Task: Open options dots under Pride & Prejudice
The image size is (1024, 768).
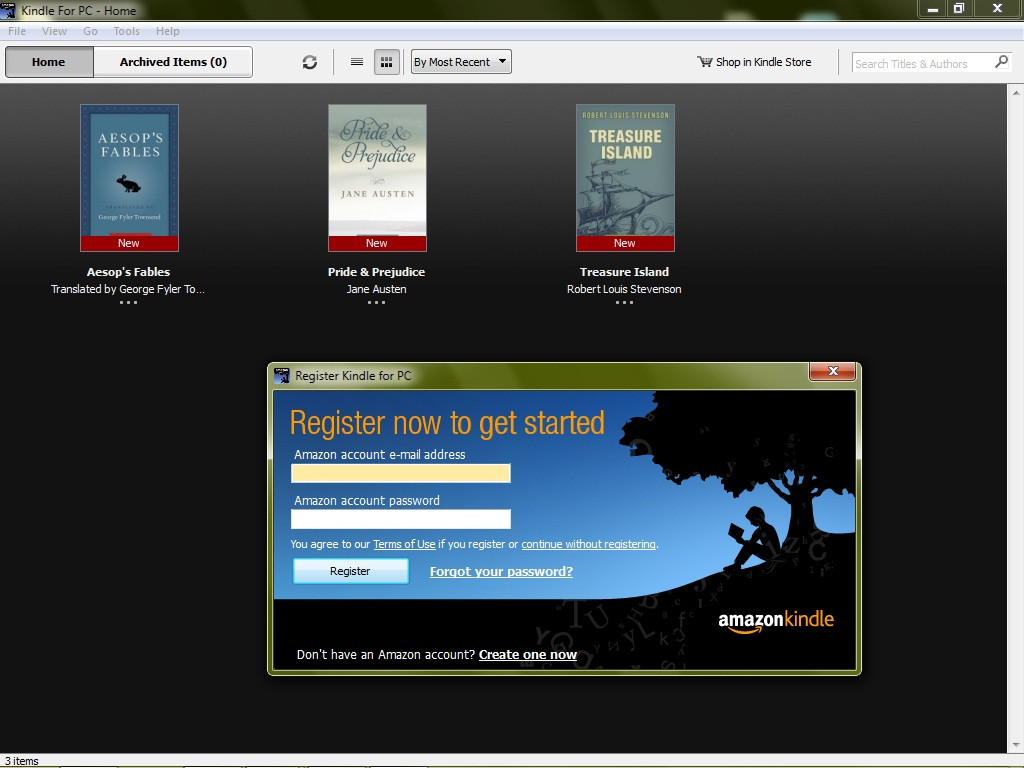Action: click(x=376, y=302)
